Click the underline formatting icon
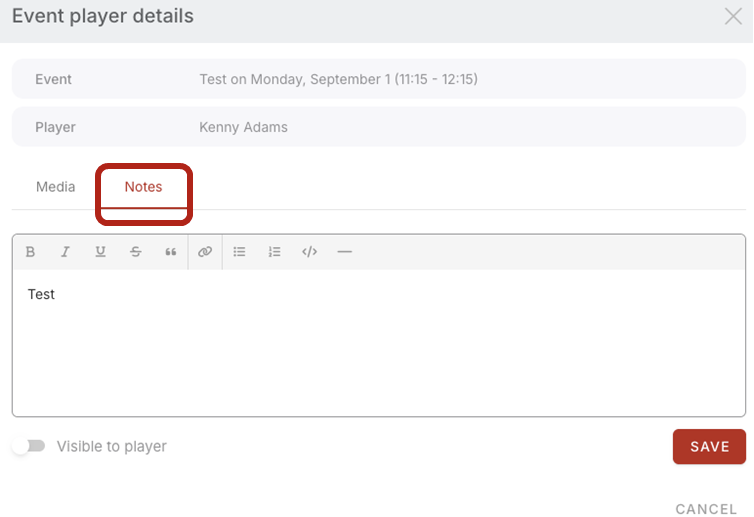 (x=100, y=252)
